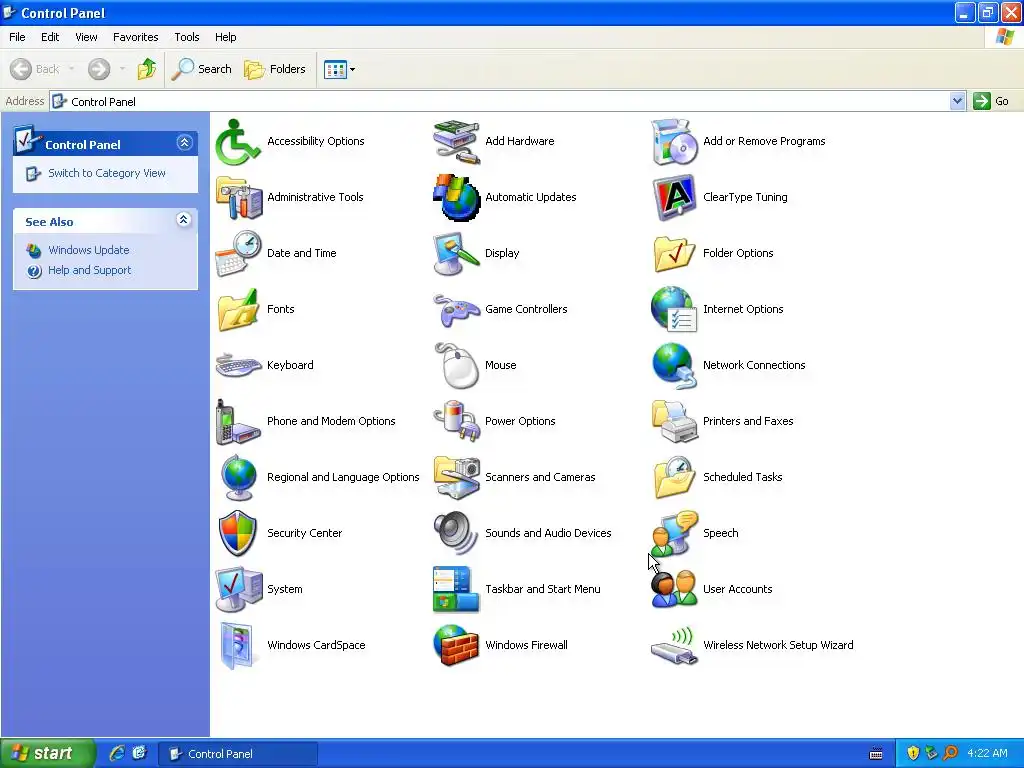Collapse the See Also sidebar section
This screenshot has height=768, width=1024.
(184, 220)
